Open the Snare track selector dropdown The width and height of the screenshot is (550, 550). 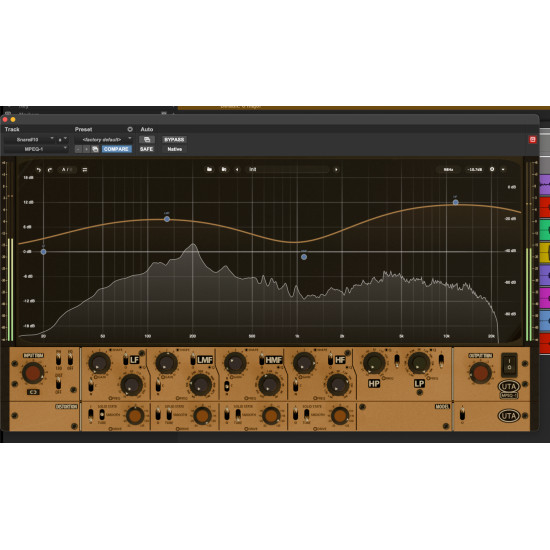pyautogui.click(x=29, y=139)
